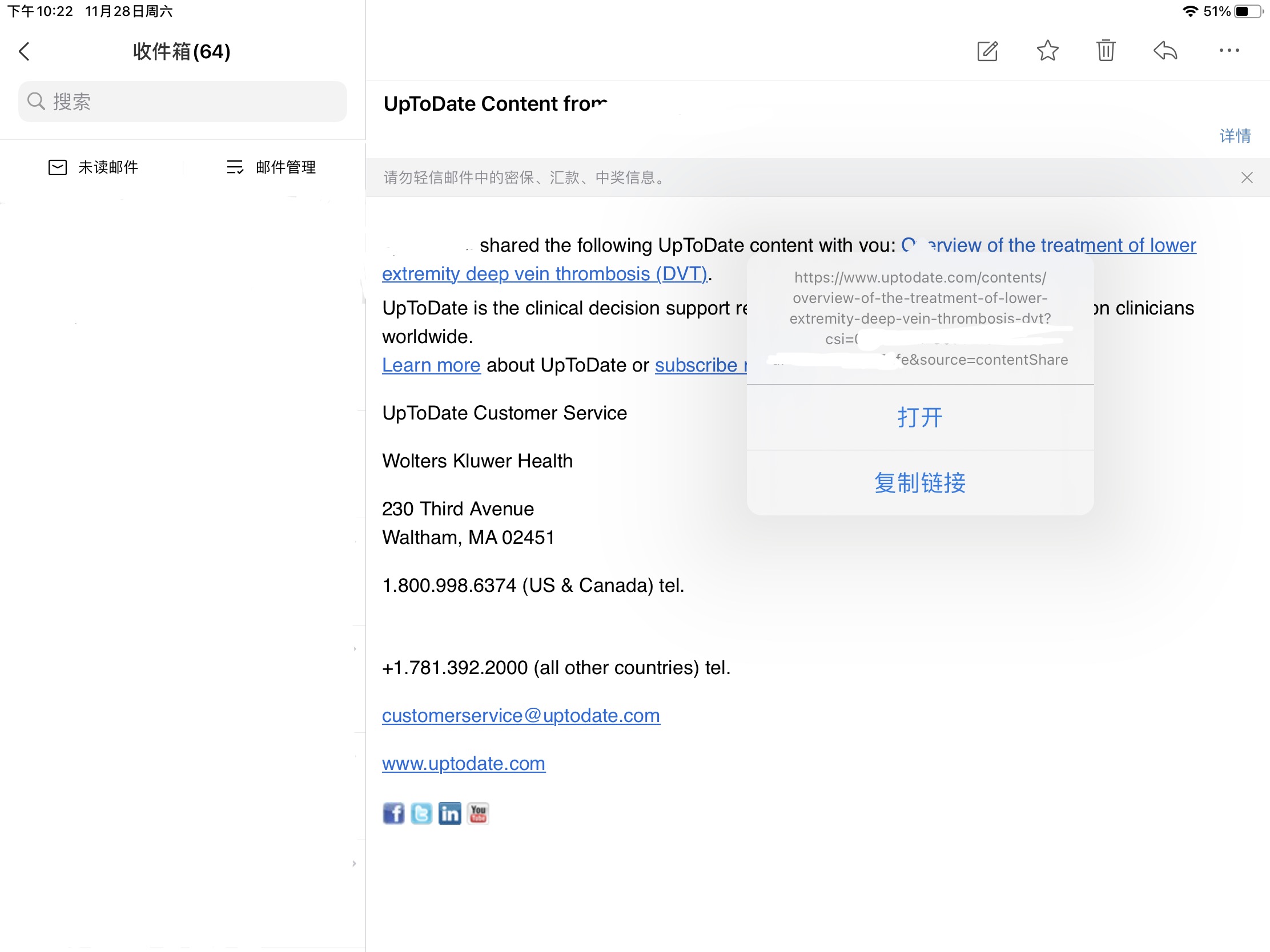Choose 复制链接 to copy the link
Screen dimensions: 1270x952
pos(920,483)
